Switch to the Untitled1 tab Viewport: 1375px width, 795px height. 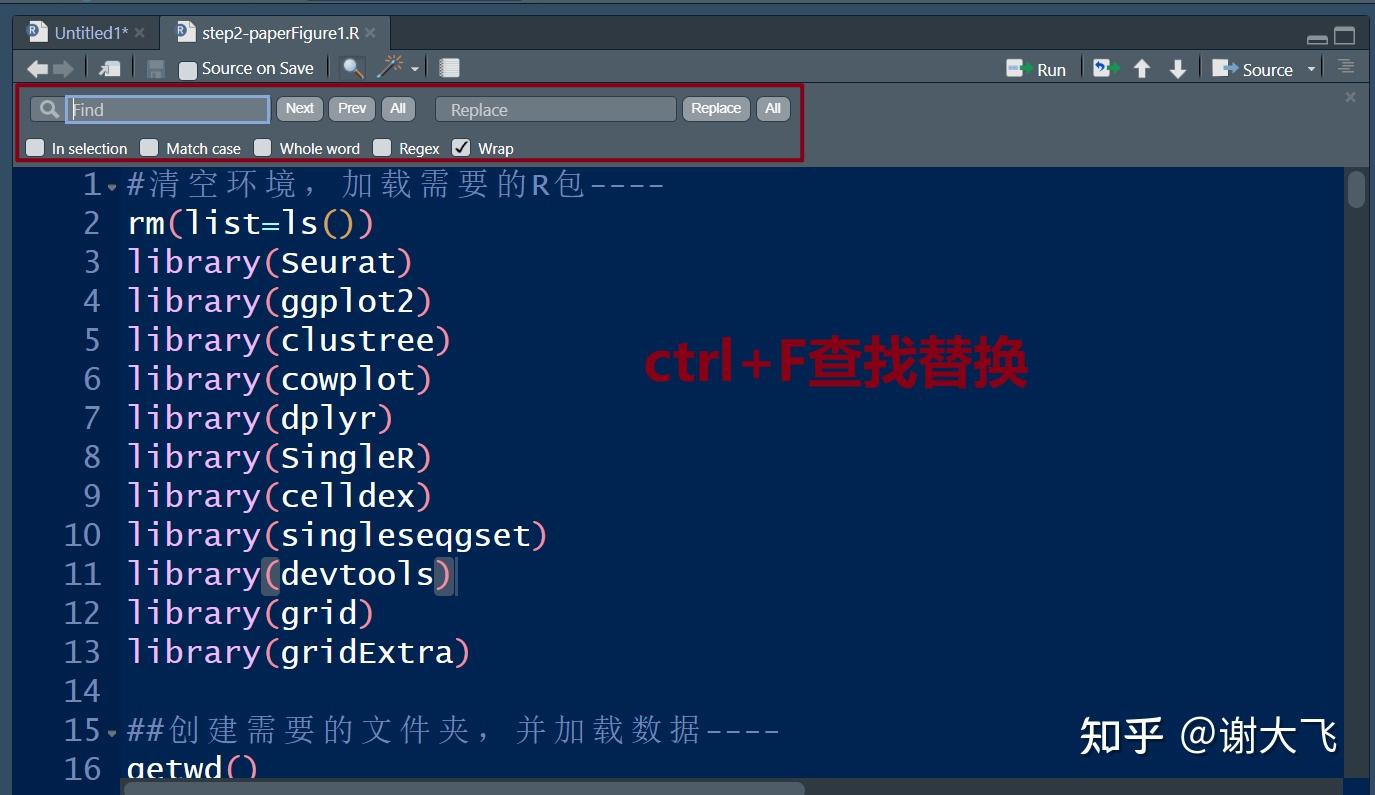85,31
